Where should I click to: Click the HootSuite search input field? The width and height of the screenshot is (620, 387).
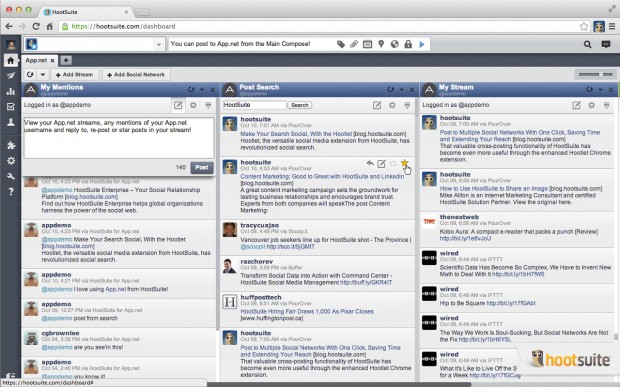click(254, 105)
